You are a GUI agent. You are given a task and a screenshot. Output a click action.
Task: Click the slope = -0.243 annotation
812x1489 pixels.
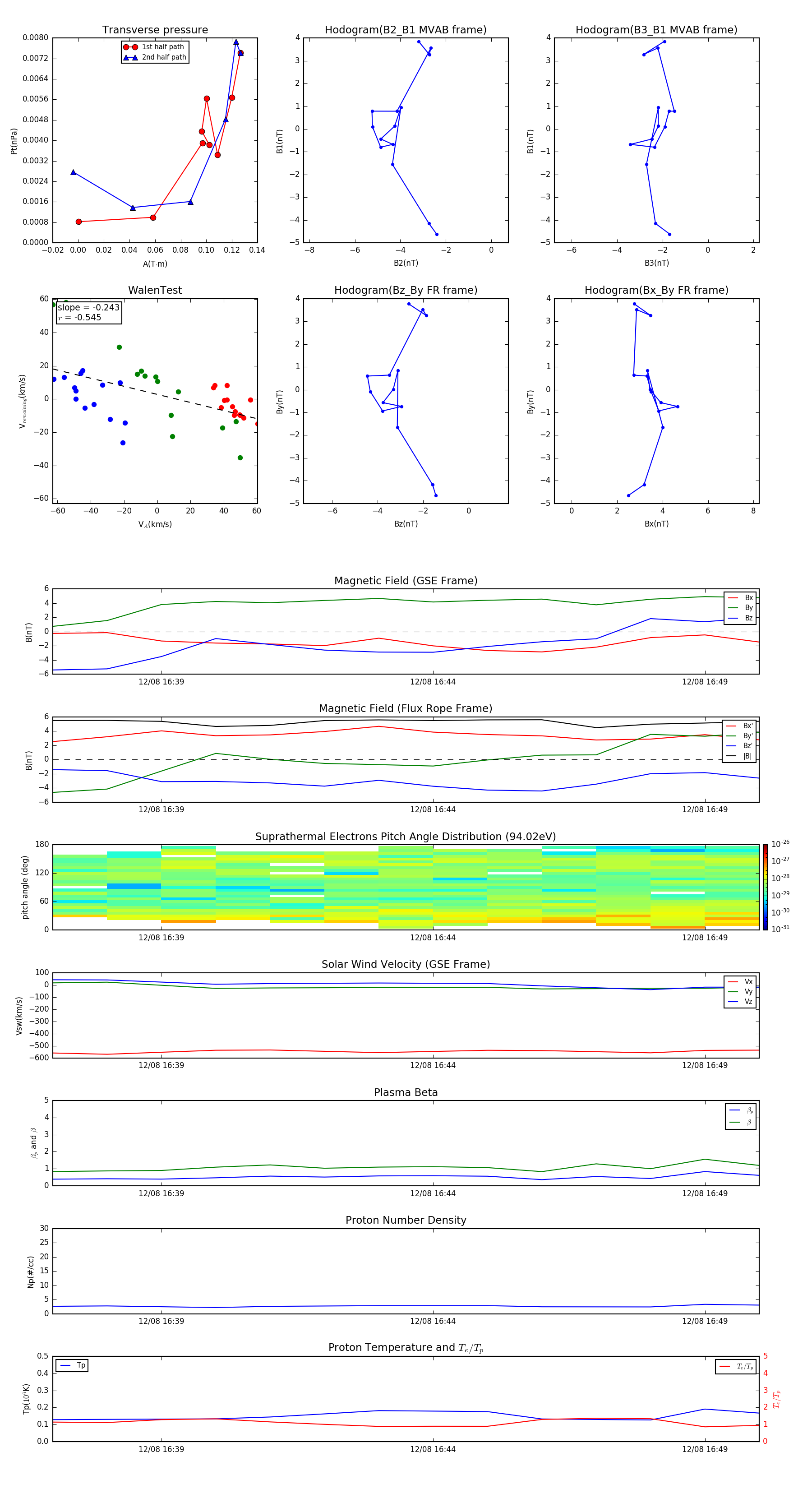click(x=88, y=308)
